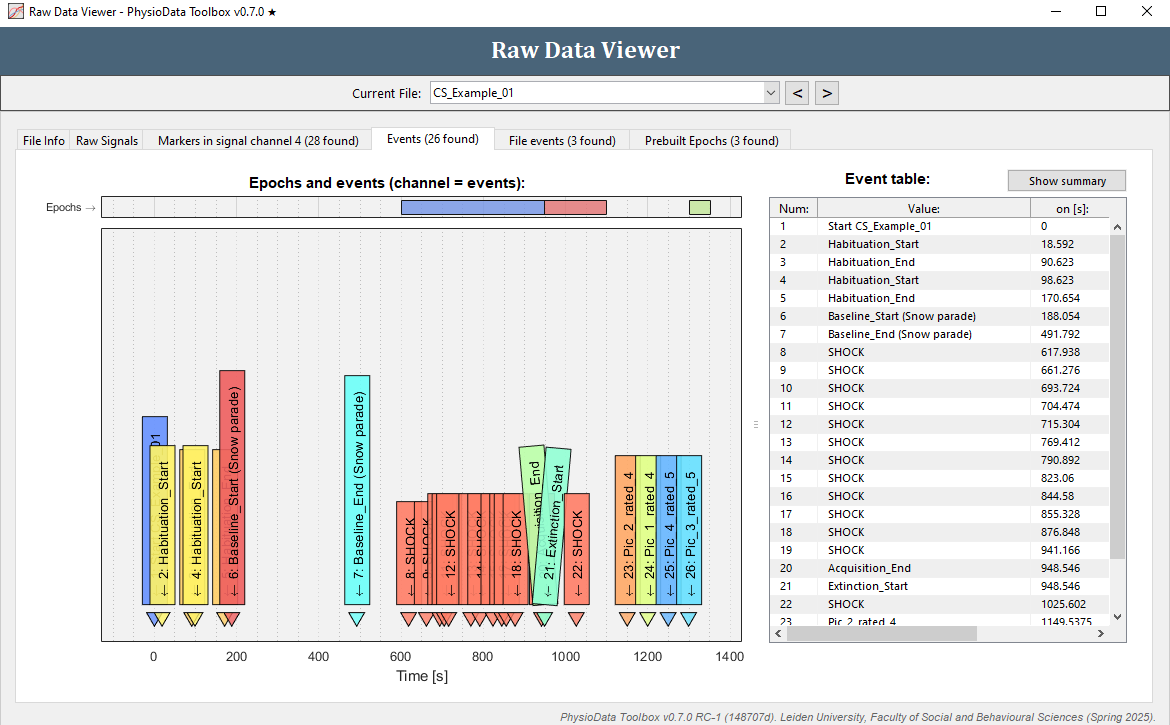Open the Prebuilt Epochs tab
The height and width of the screenshot is (725, 1170).
pyautogui.click(x=709, y=140)
